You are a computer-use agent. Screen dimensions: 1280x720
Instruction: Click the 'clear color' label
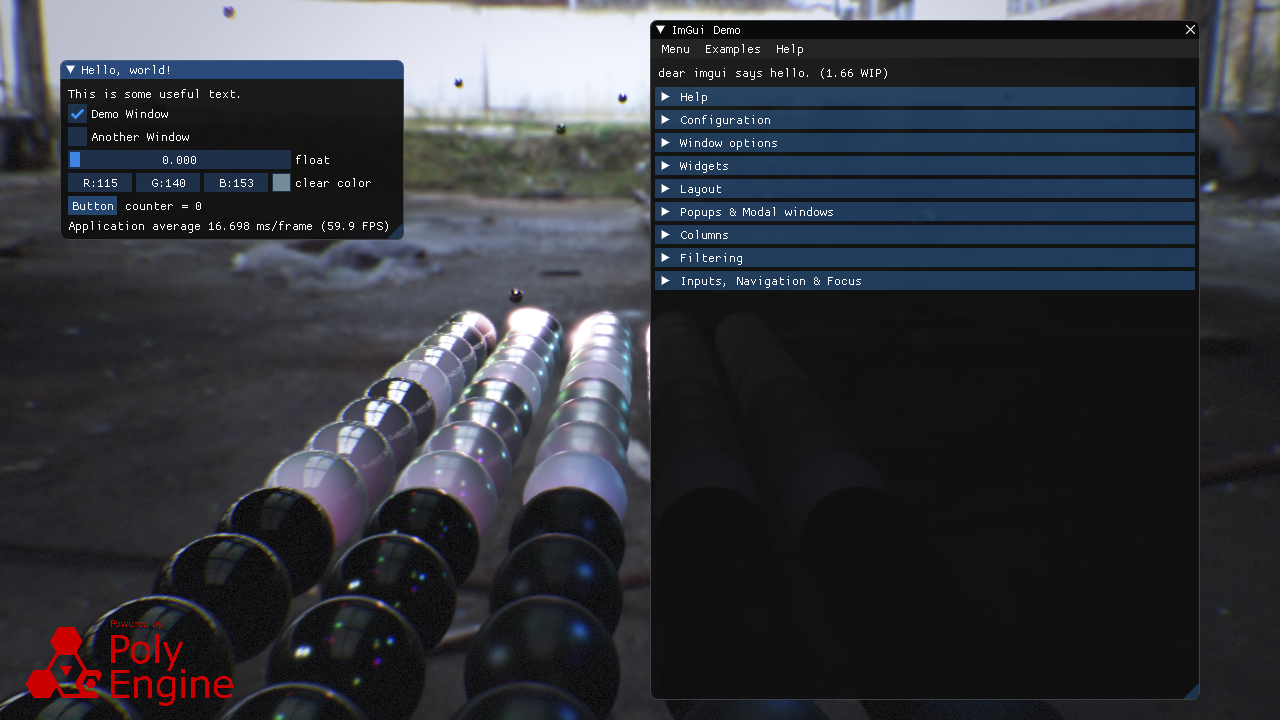[333, 183]
